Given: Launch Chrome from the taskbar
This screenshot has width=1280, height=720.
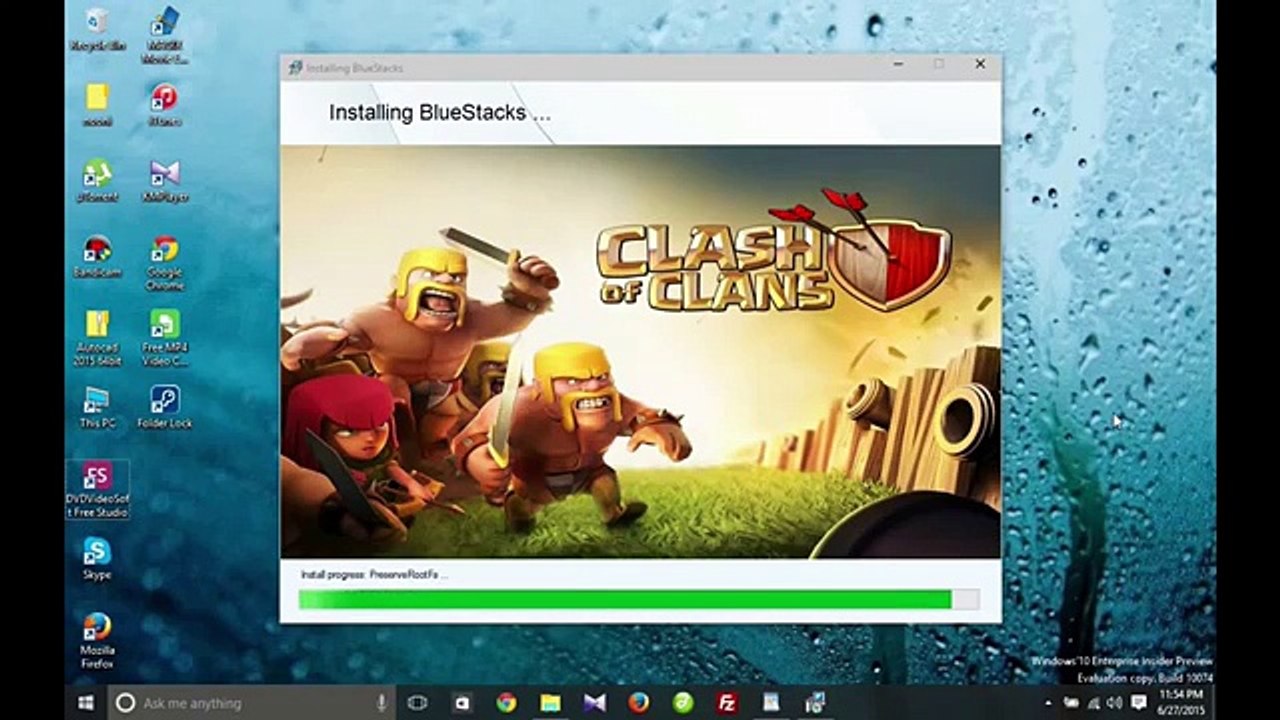Looking at the screenshot, I should click(506, 703).
